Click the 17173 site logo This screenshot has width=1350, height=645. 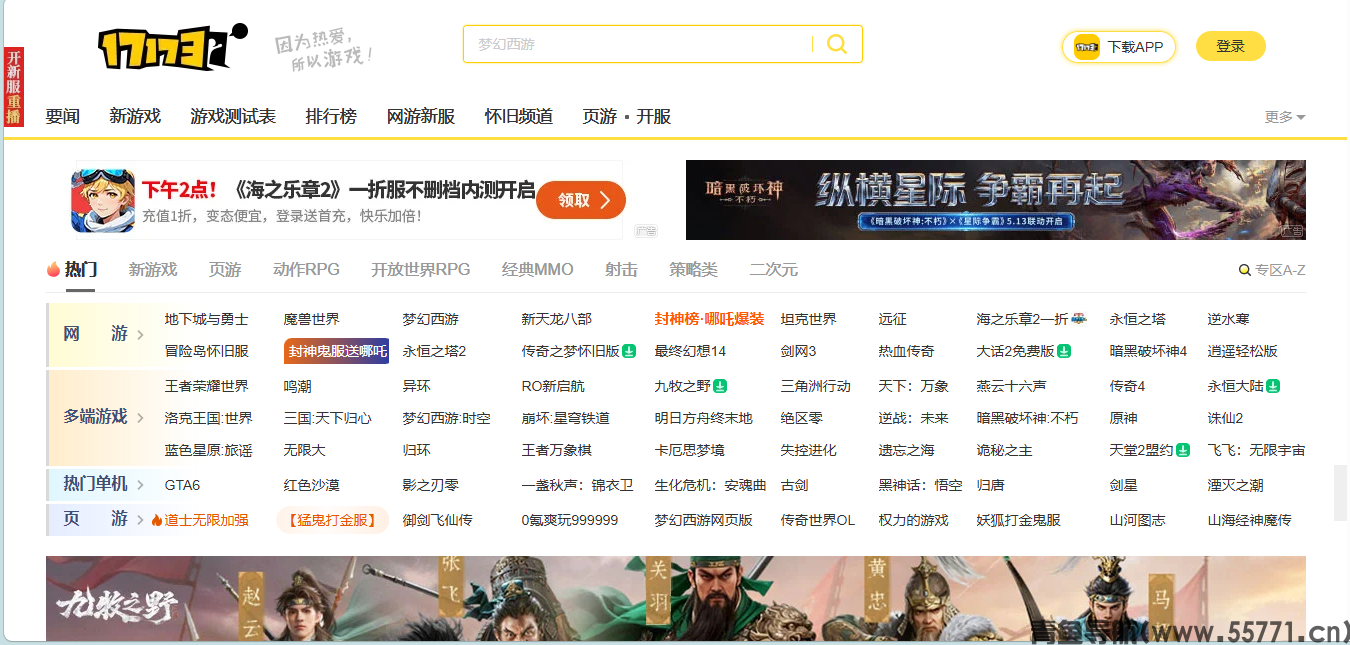pos(172,46)
